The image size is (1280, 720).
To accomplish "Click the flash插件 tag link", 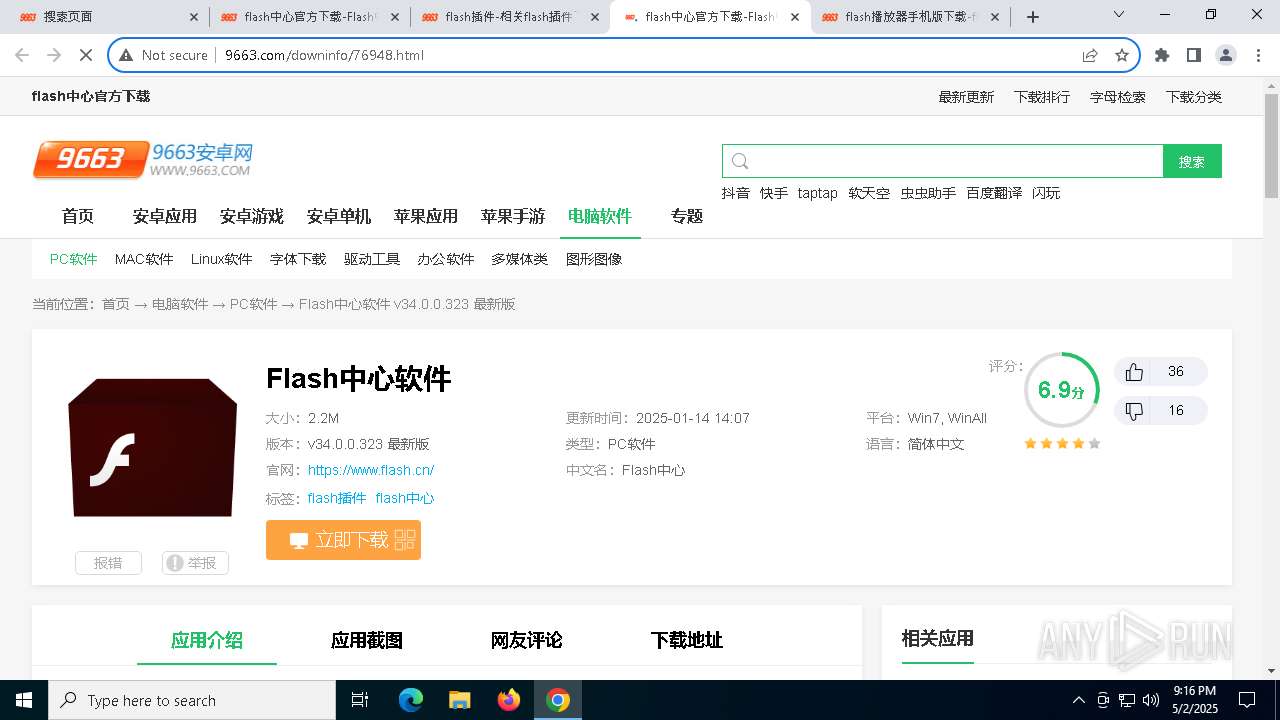I will click(x=337, y=498).
